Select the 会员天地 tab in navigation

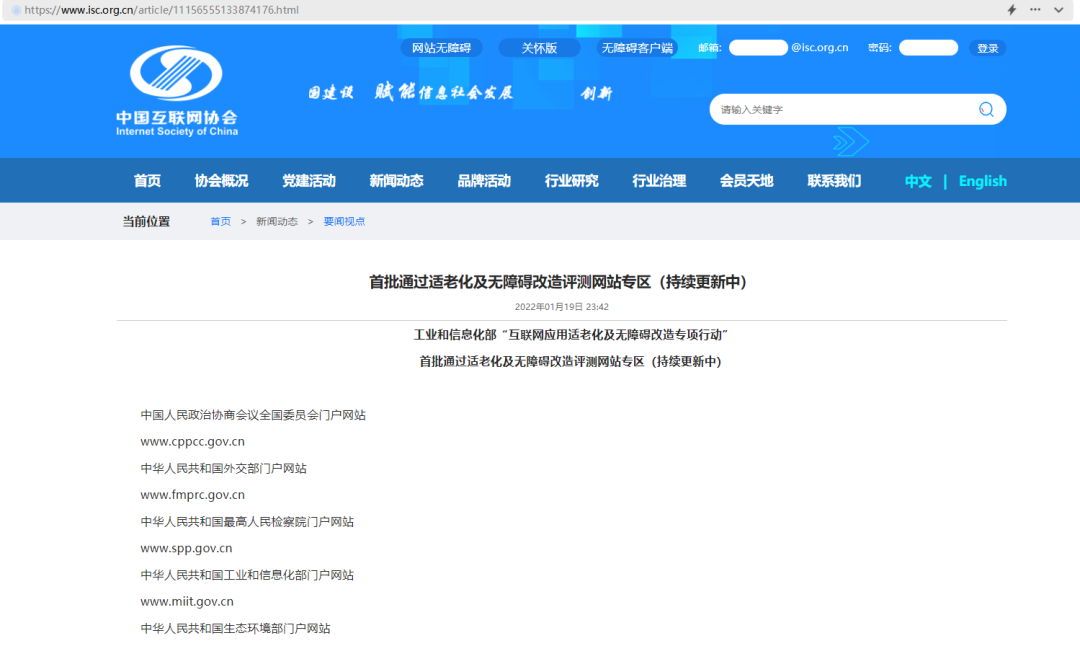[x=745, y=180]
